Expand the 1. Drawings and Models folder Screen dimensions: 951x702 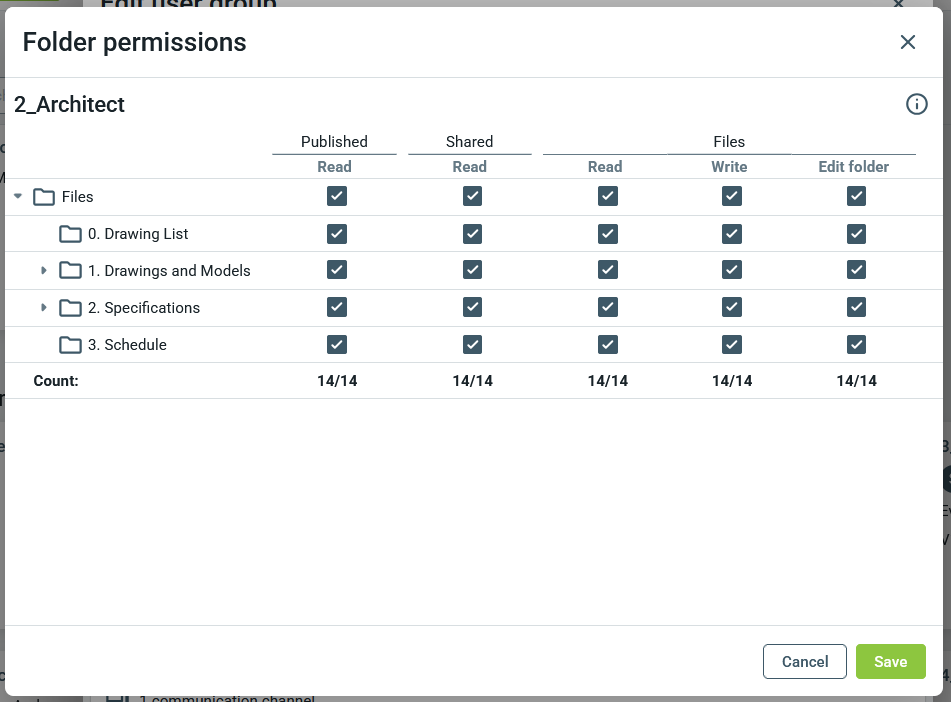tap(44, 271)
